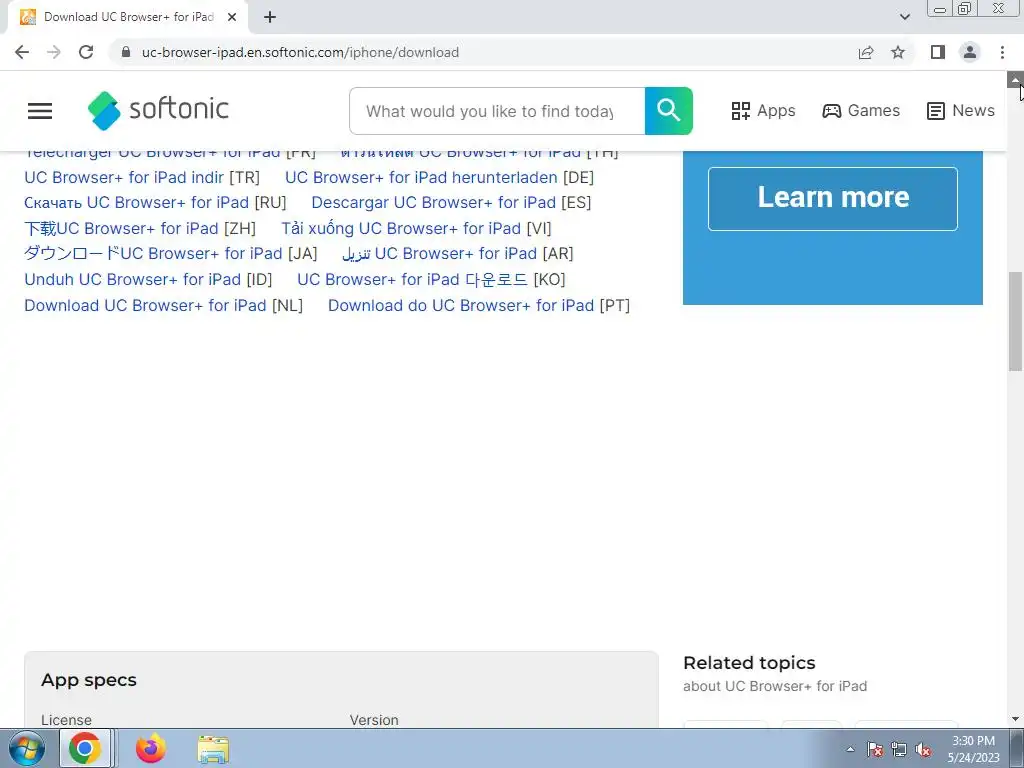The height and width of the screenshot is (768, 1024).
Task: Click the License label
Action: (66, 720)
